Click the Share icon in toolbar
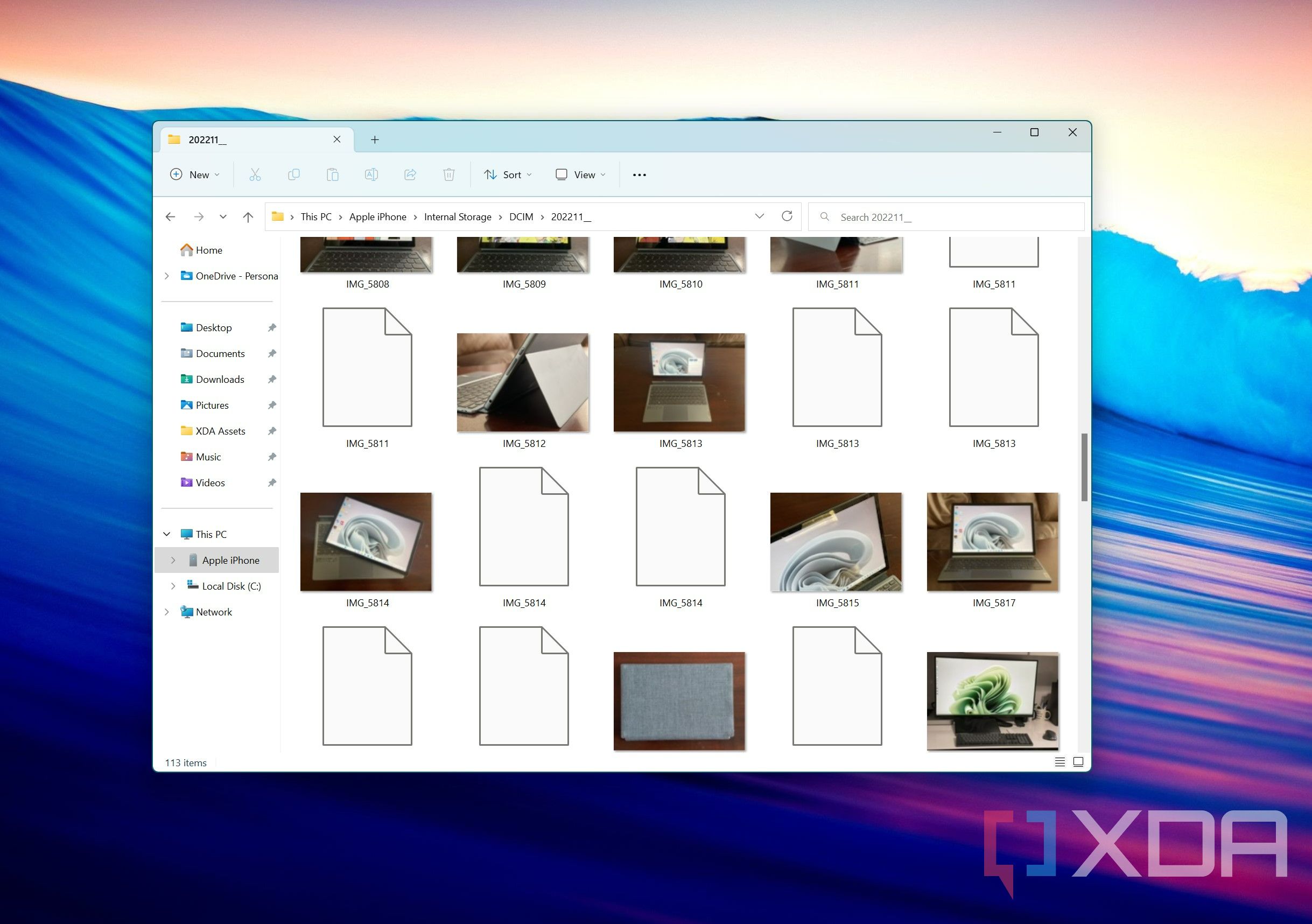The width and height of the screenshot is (1312, 924). [411, 173]
